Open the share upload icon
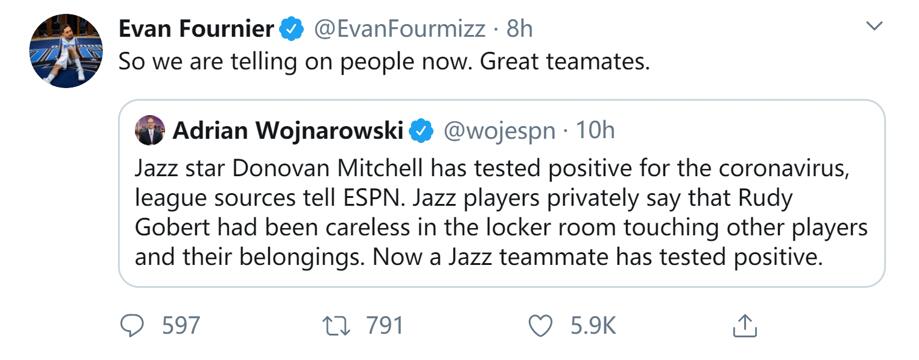This screenshot has width=919, height=360. (x=745, y=326)
